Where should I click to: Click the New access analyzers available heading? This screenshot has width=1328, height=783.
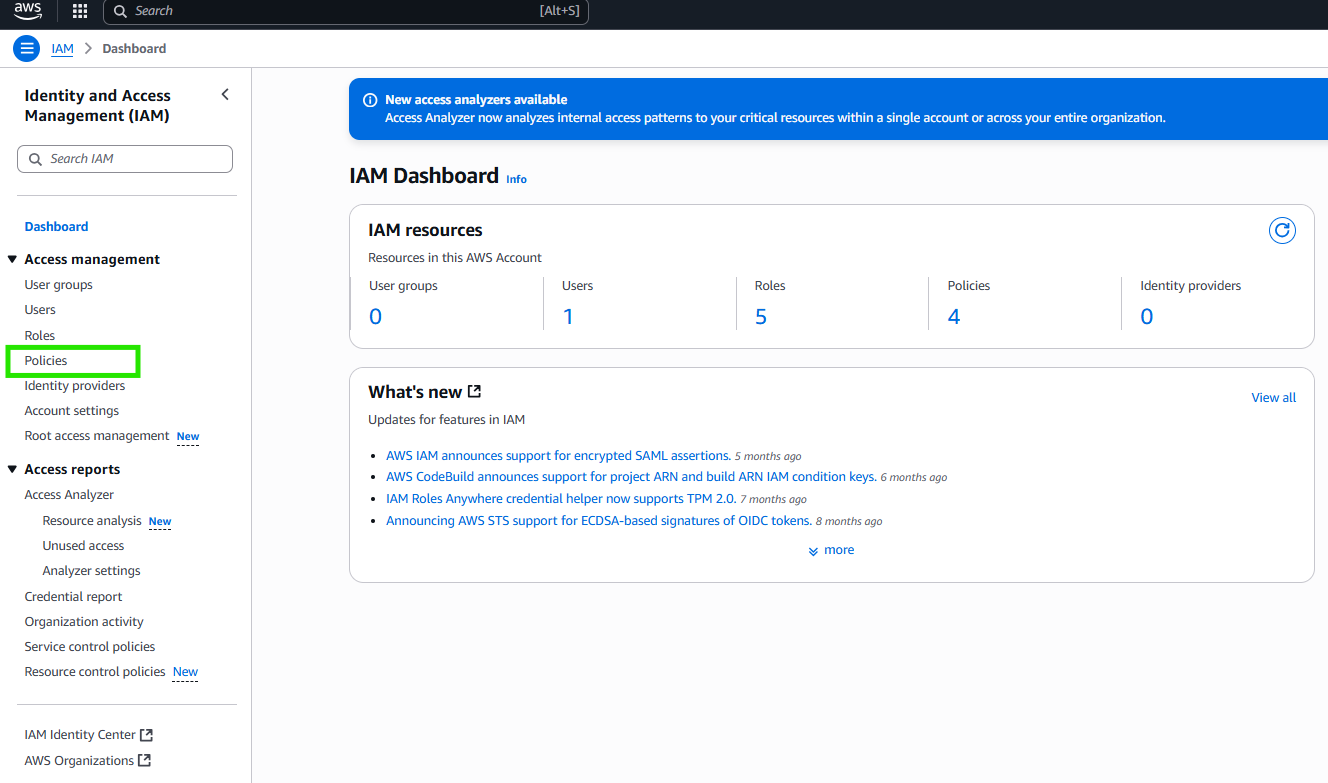(476, 100)
